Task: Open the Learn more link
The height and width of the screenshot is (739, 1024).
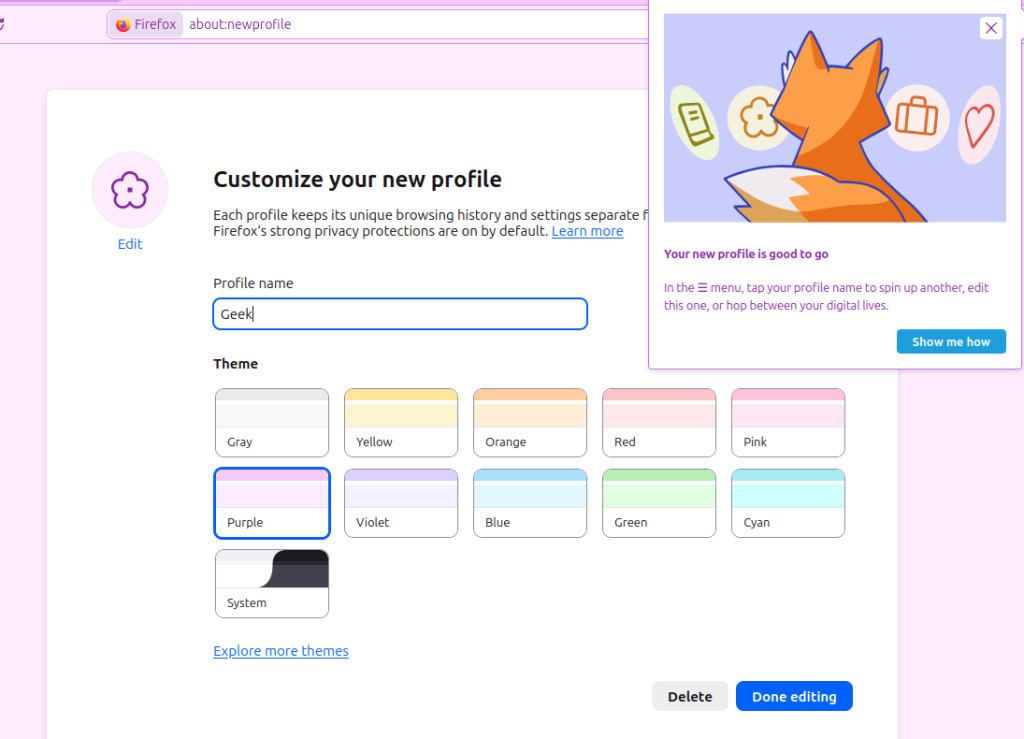Action: pyautogui.click(x=587, y=230)
